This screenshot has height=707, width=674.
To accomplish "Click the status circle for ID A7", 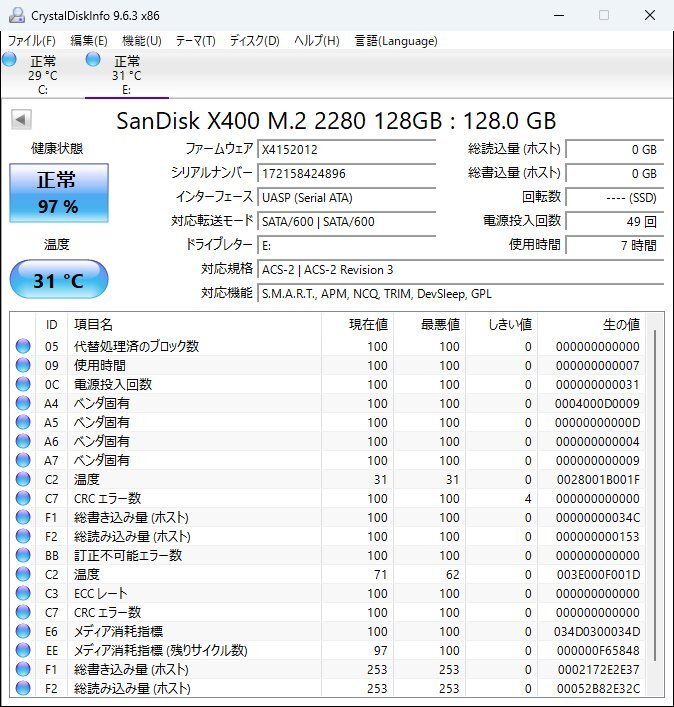I will point(23,460).
